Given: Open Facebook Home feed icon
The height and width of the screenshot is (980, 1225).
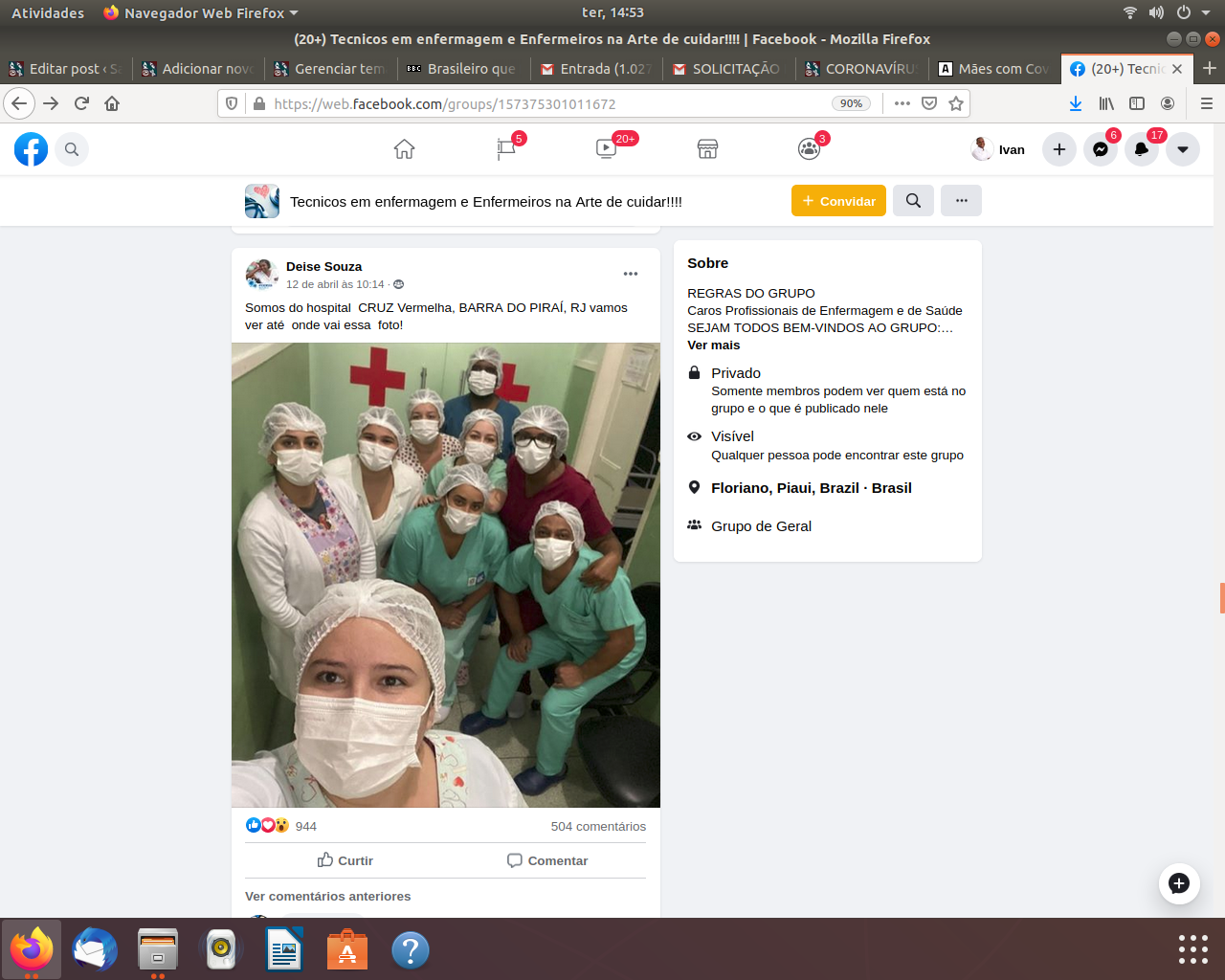Looking at the screenshot, I should tap(404, 149).
